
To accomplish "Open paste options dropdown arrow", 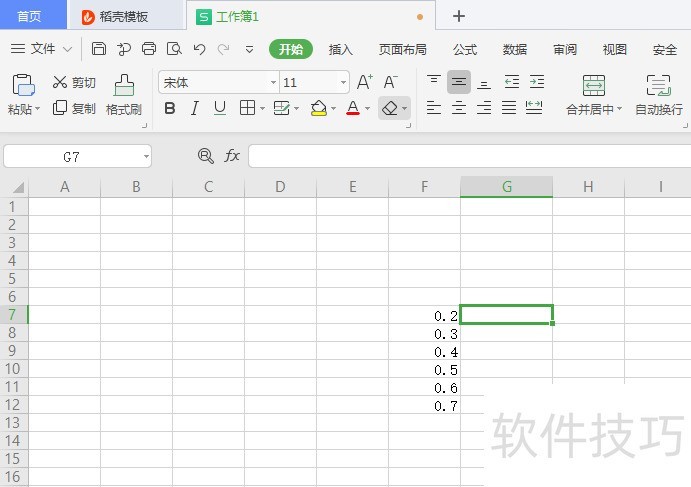I will tap(37, 108).
